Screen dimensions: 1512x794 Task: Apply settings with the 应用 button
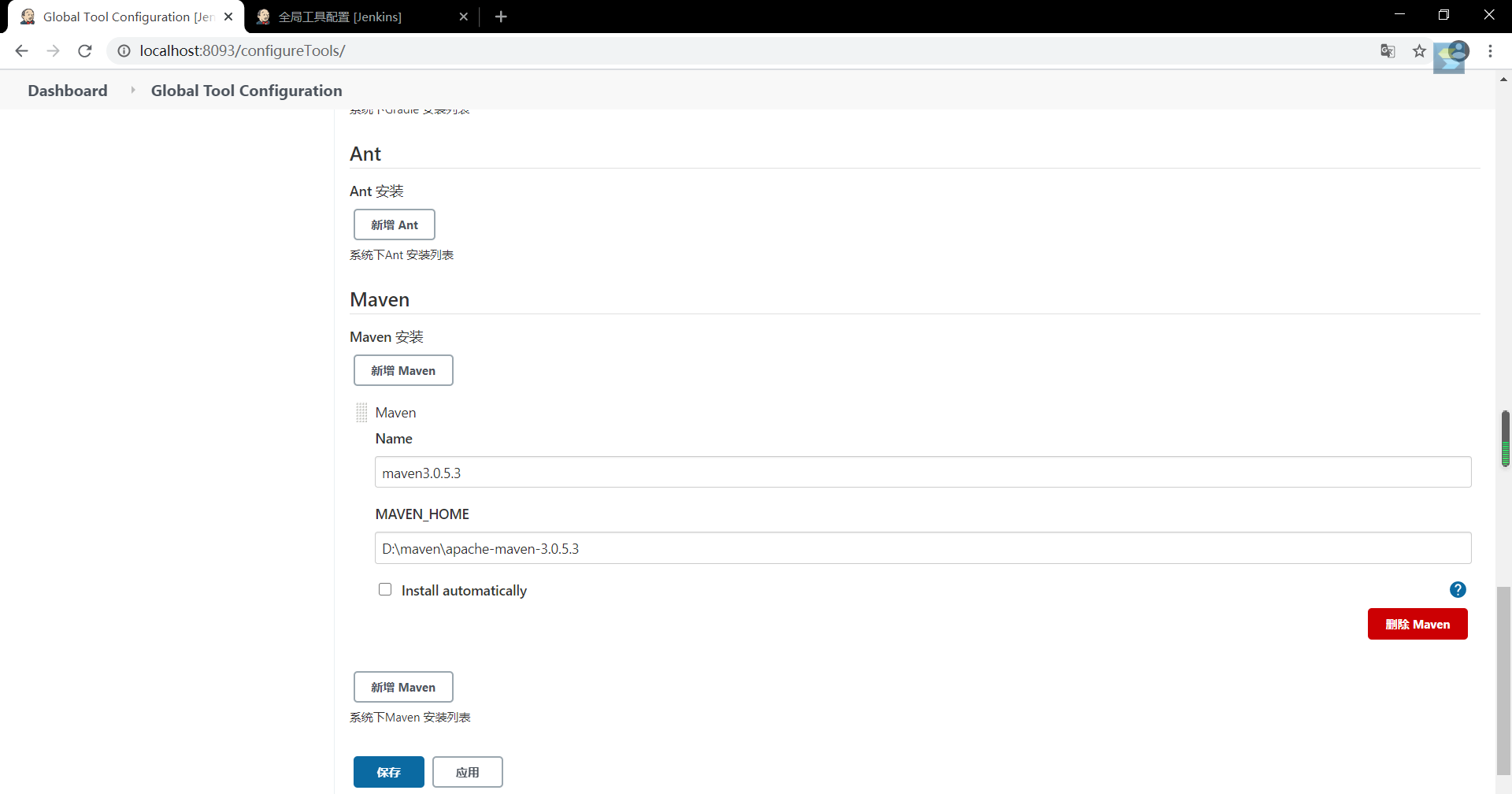pos(468,772)
